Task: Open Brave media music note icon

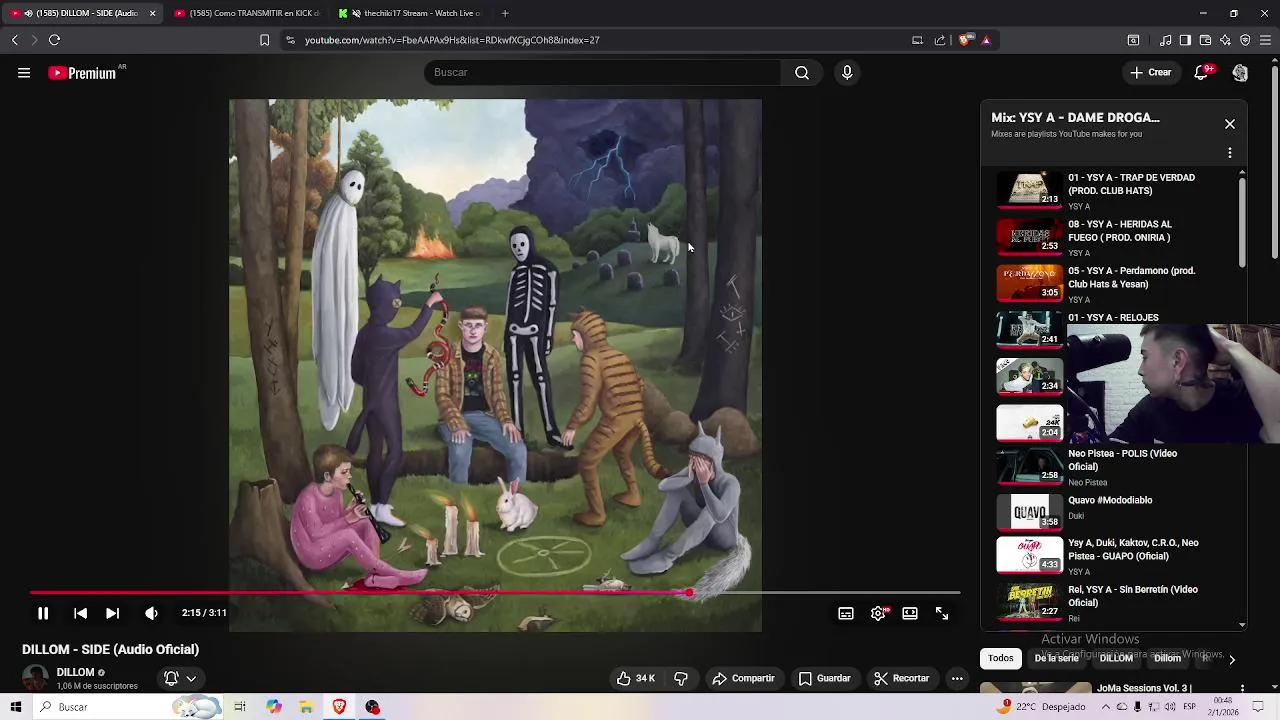Action: [1166, 40]
